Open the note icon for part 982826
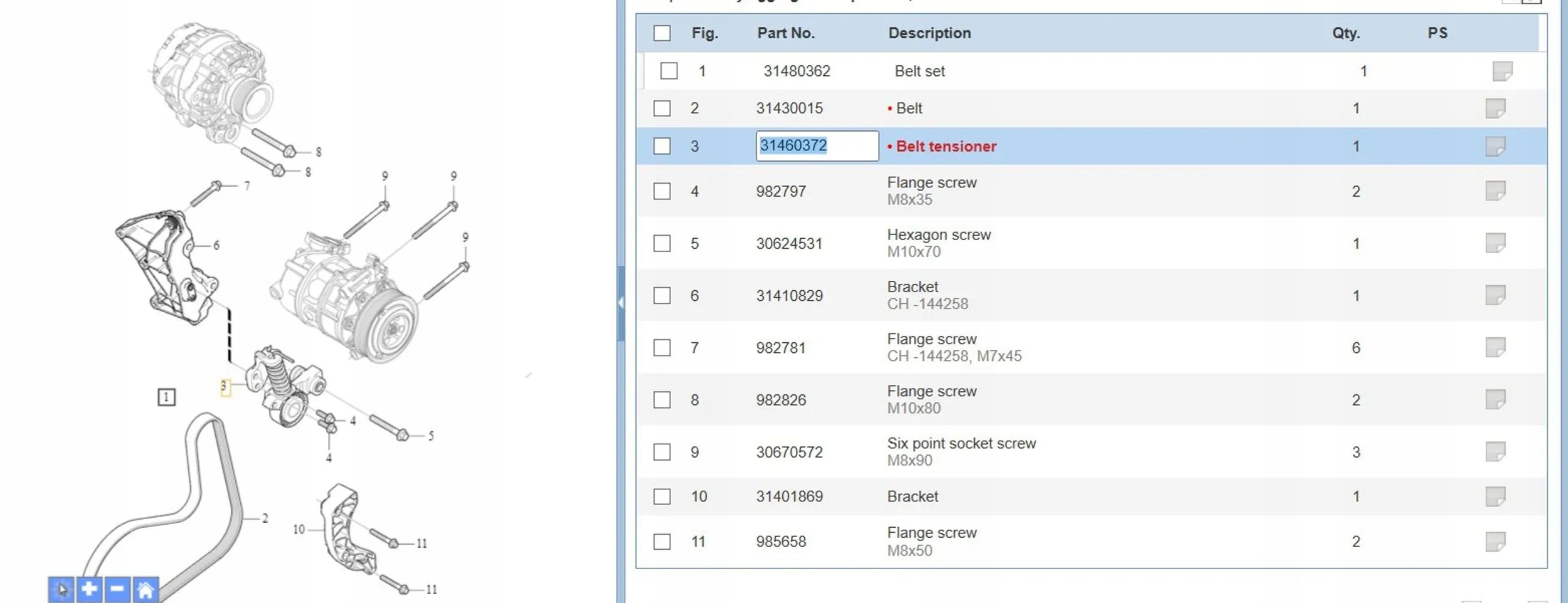The width and height of the screenshot is (1568, 603). click(x=1495, y=399)
